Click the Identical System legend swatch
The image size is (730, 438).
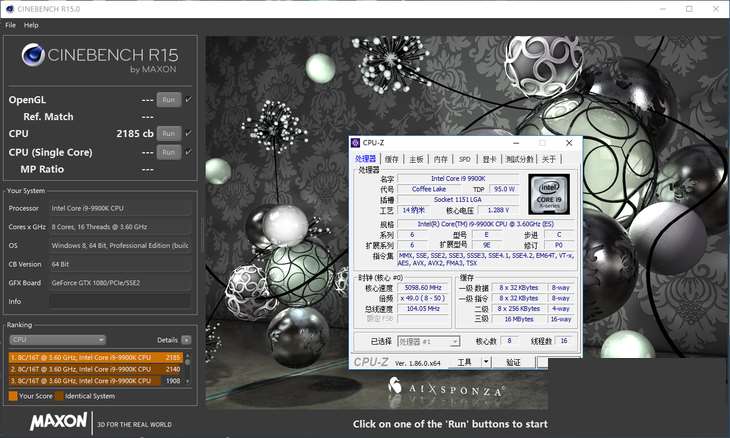click(x=59, y=396)
